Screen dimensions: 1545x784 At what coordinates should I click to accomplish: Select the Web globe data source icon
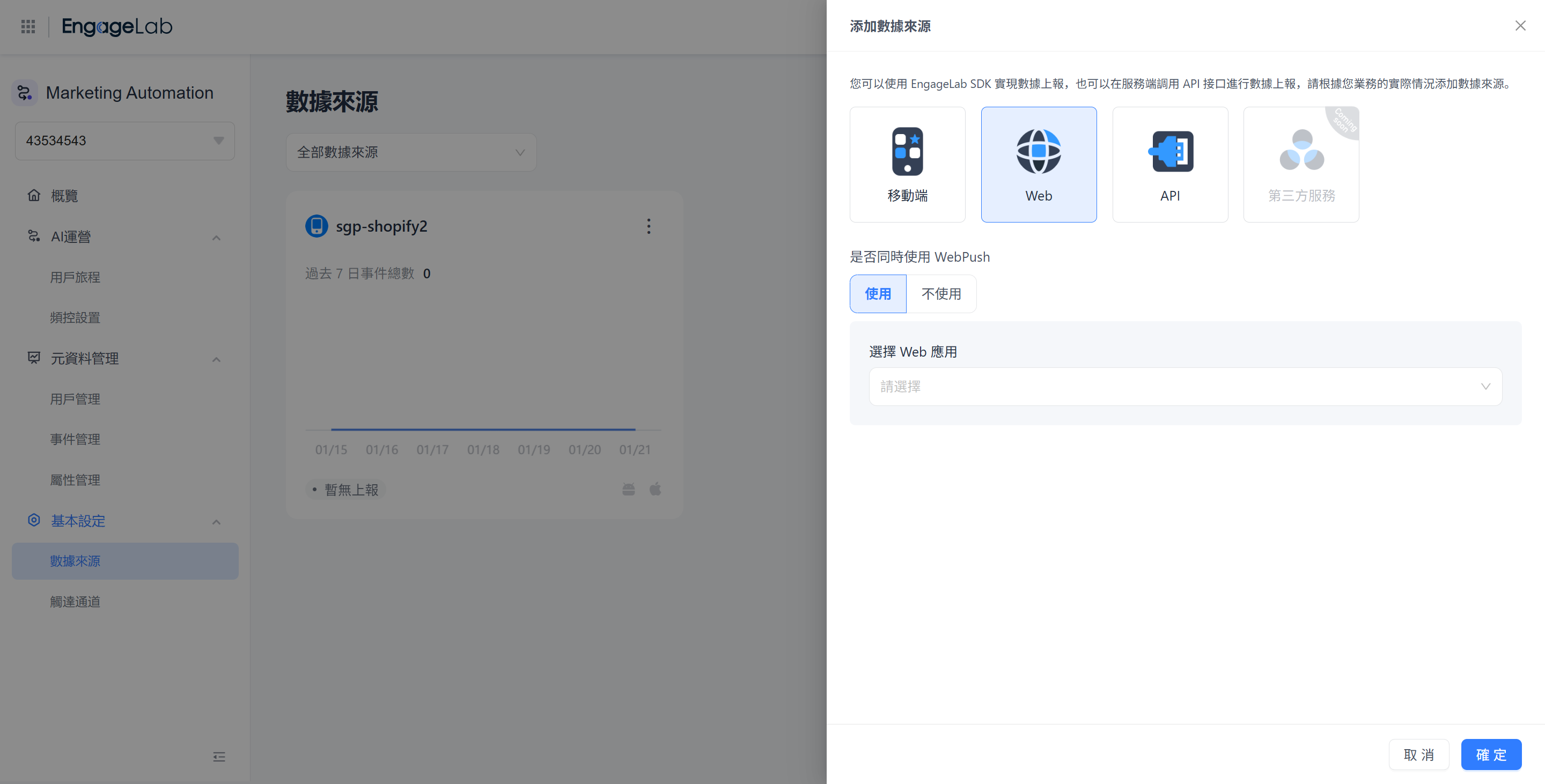pos(1038,152)
